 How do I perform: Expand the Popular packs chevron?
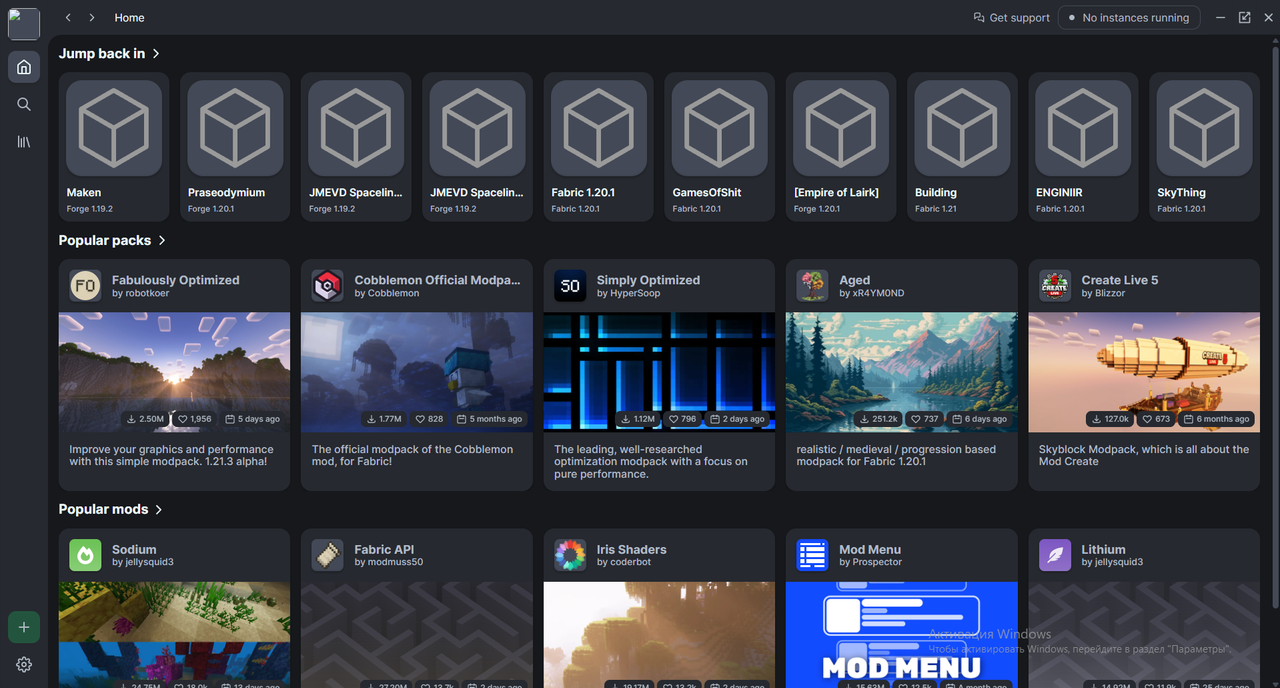[x=162, y=241]
